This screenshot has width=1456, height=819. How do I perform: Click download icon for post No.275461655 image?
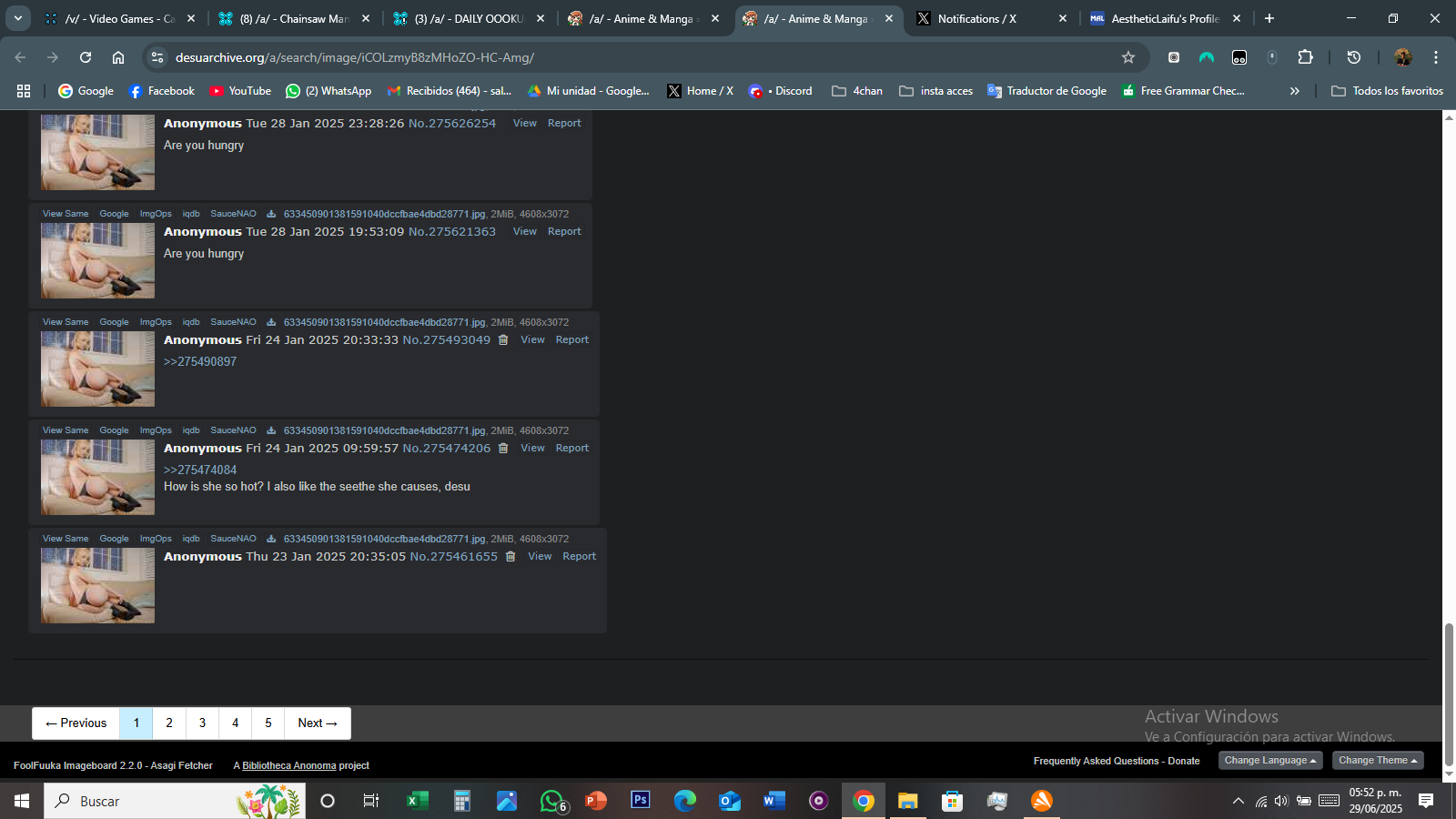click(x=271, y=539)
